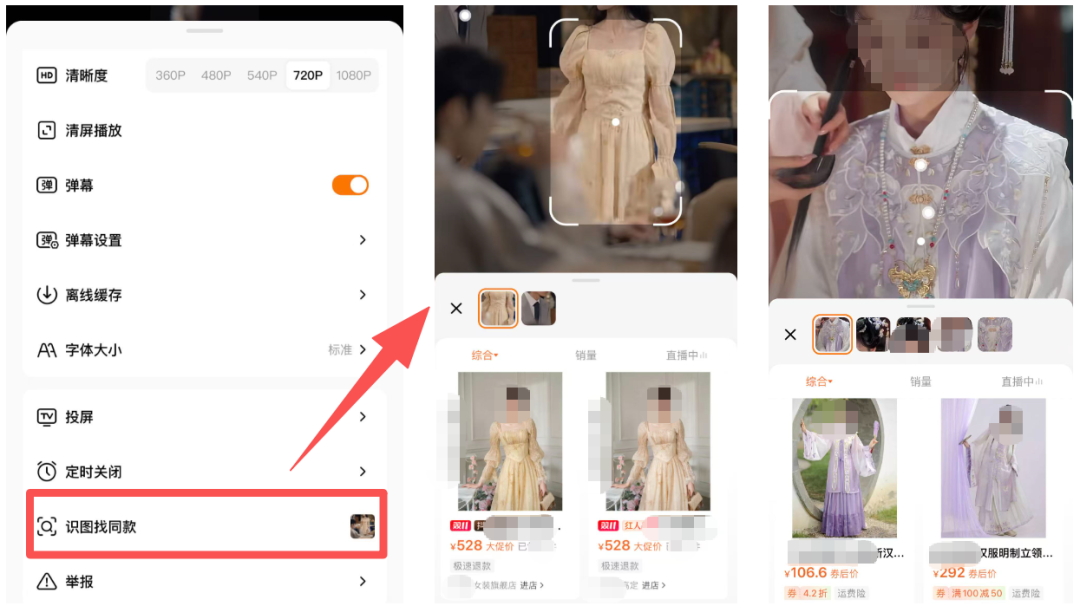
Task: Select 540P video quality
Action: coord(262,76)
